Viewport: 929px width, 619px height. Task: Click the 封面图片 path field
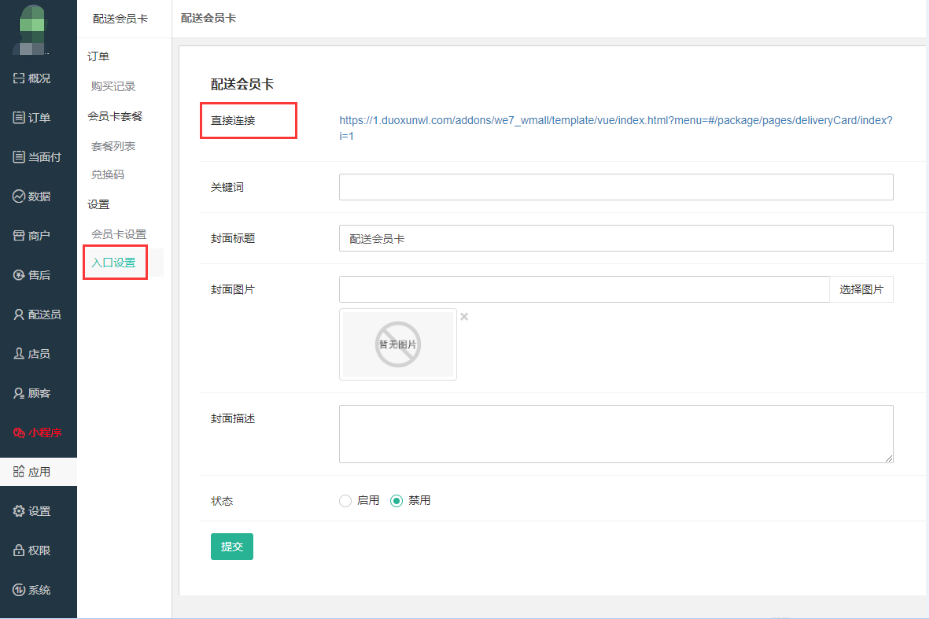point(584,290)
